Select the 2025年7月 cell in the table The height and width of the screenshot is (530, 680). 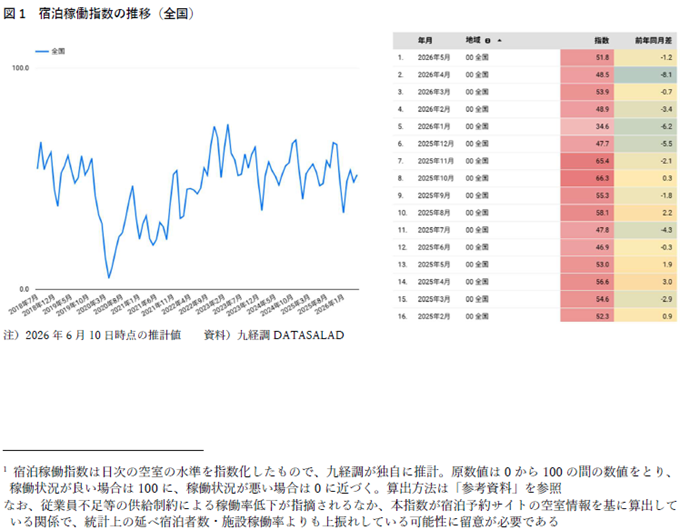point(434,230)
